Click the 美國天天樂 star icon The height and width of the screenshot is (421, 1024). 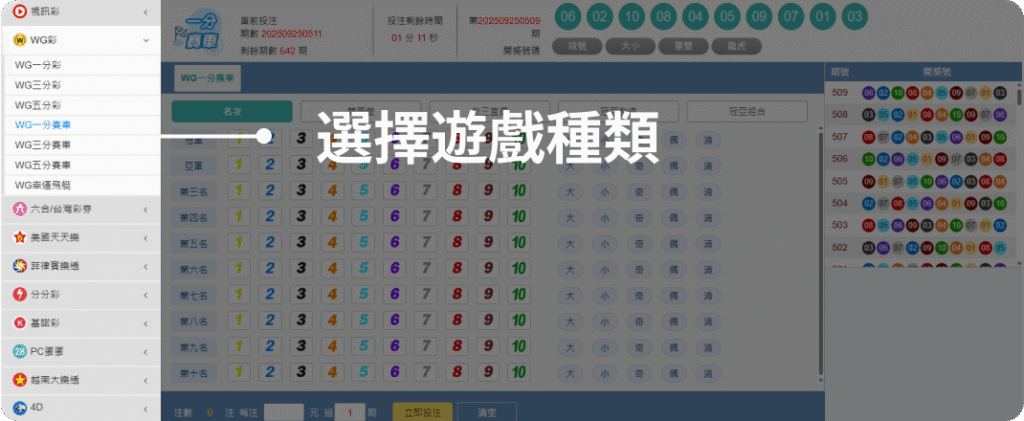[x=20, y=238]
